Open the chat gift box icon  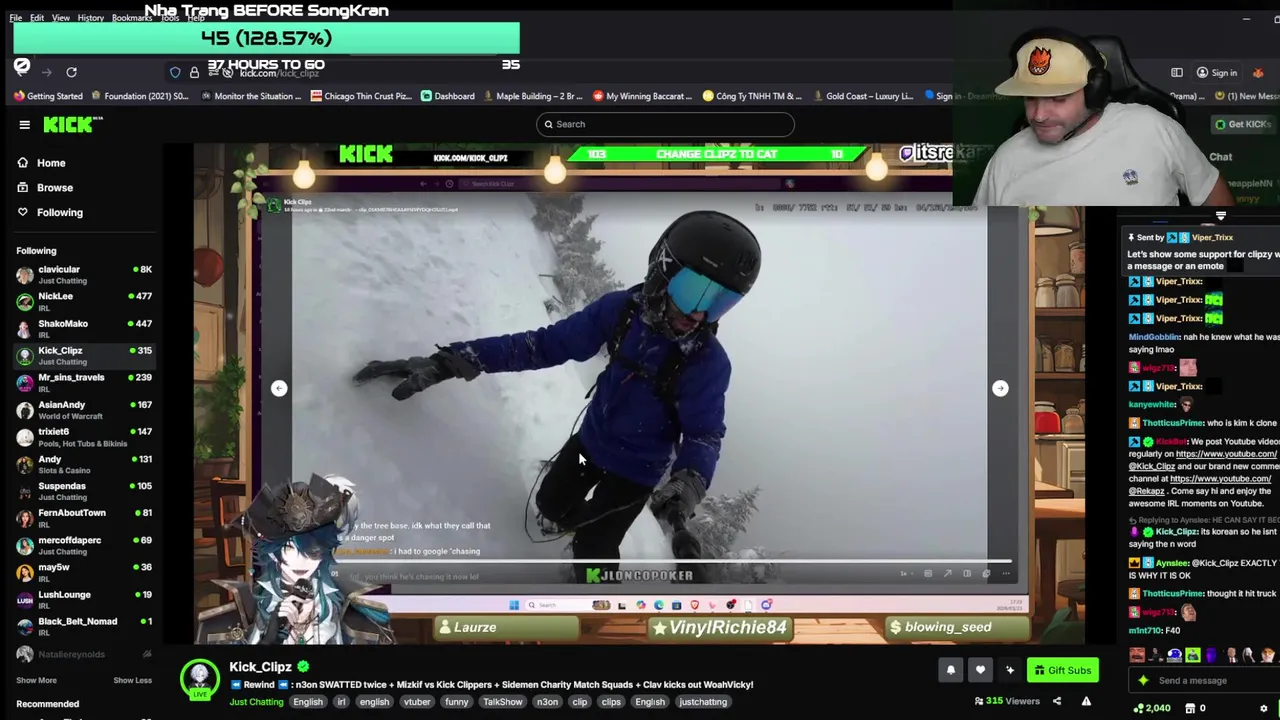coord(1190,708)
